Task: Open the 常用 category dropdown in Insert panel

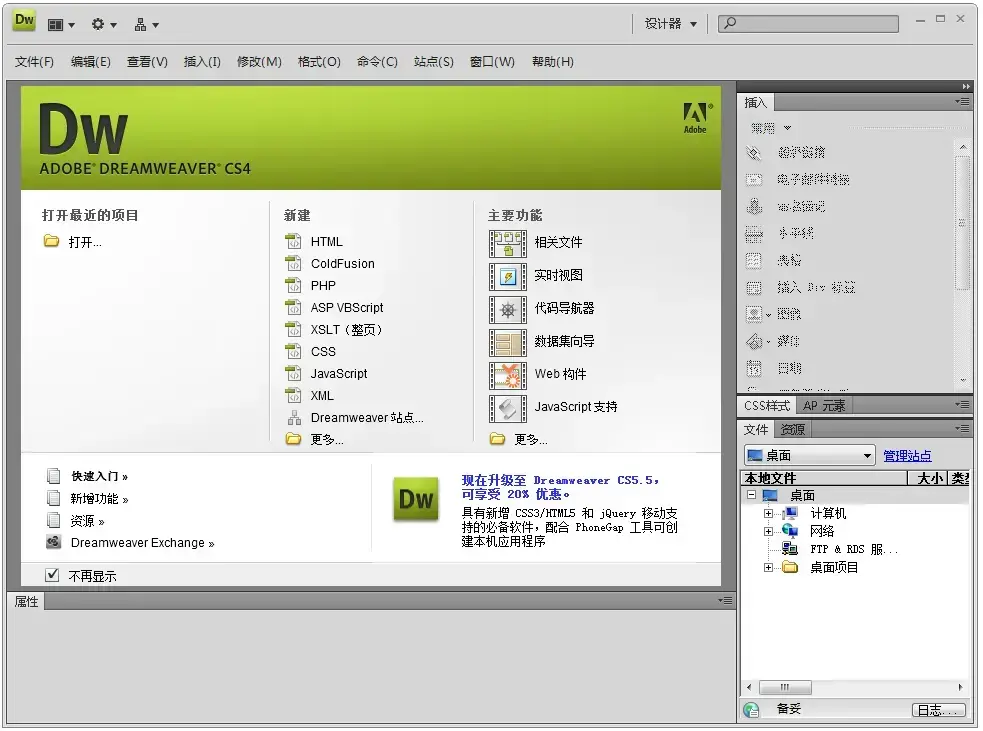Action: click(x=770, y=128)
